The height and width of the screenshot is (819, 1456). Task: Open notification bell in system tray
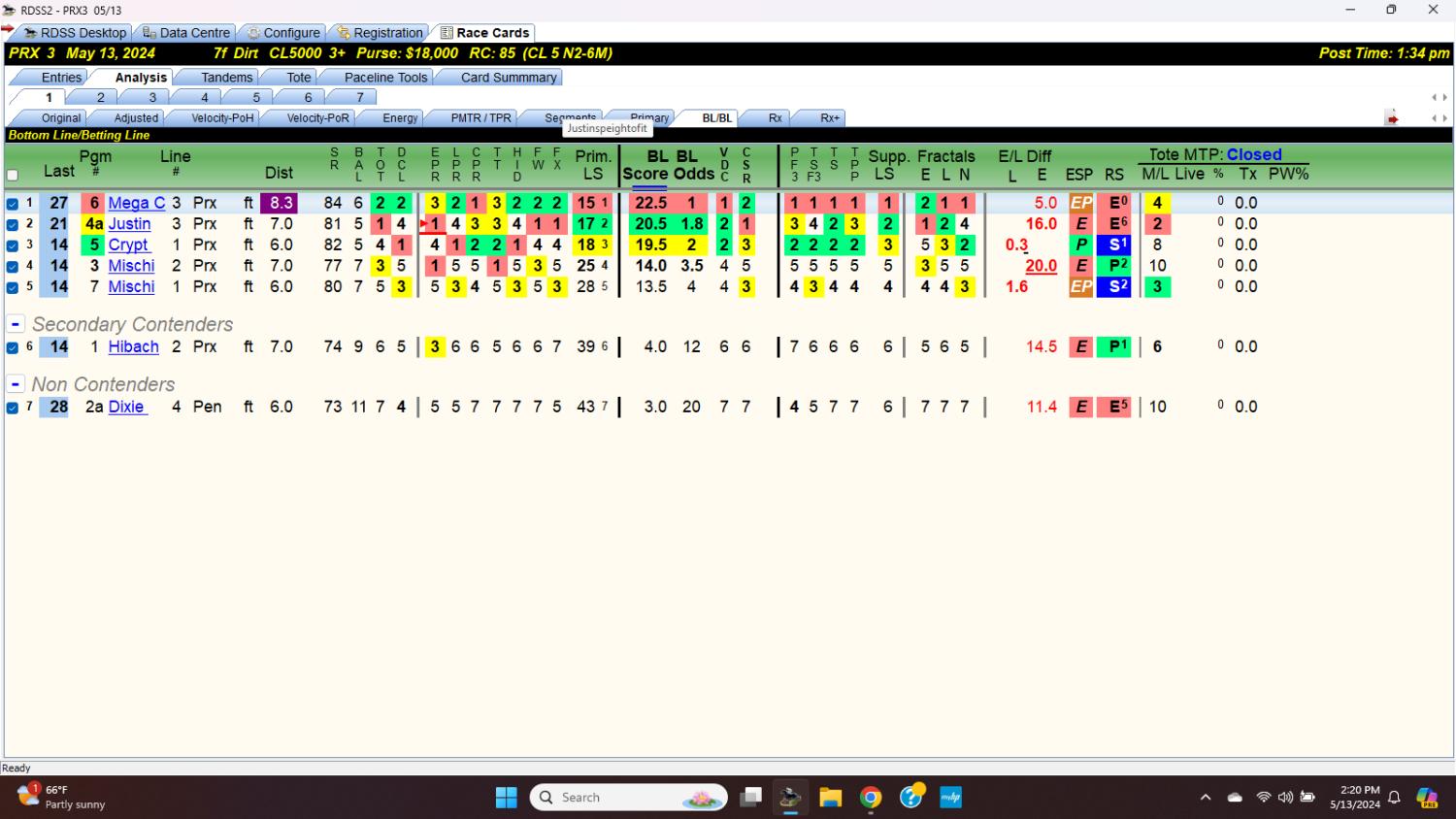pos(1394,798)
